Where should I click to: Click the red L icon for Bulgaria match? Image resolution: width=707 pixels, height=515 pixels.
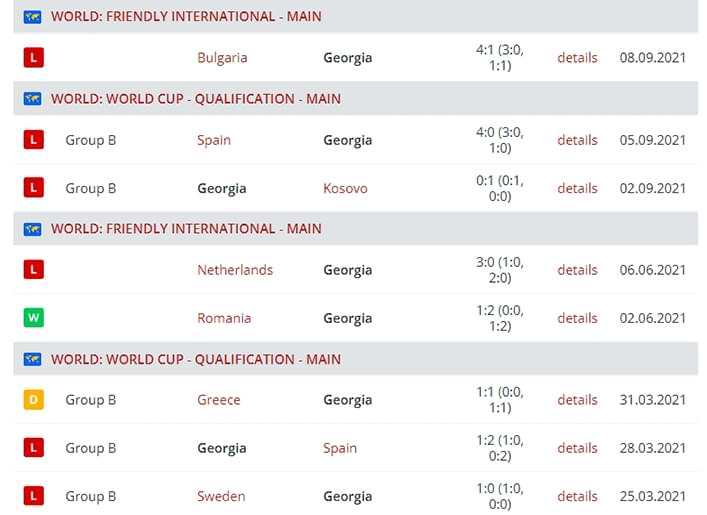point(33,58)
